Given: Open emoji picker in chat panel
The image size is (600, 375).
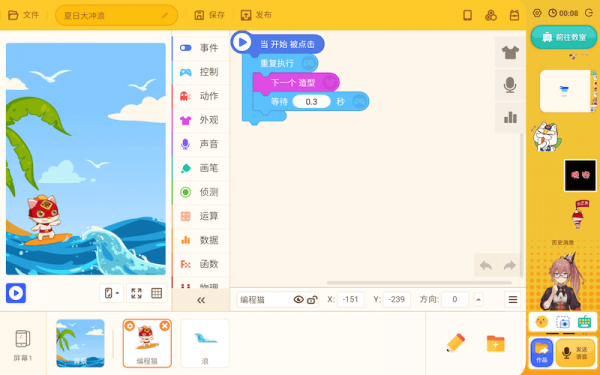Looking at the screenshot, I should tap(541, 322).
